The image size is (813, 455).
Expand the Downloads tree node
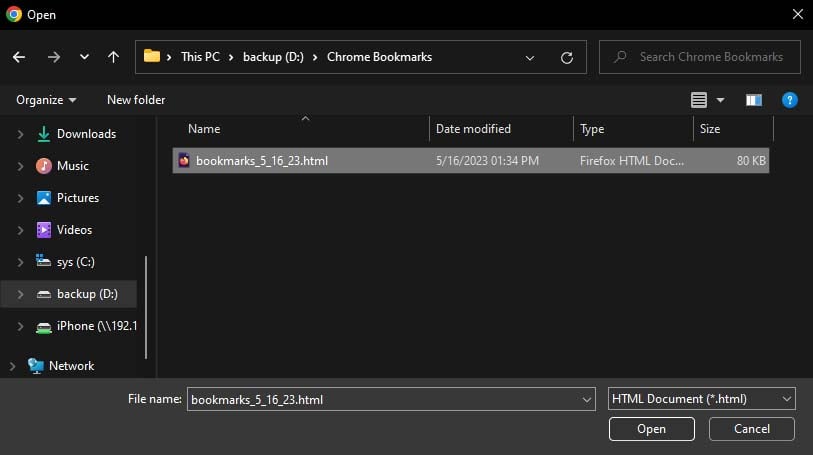[20, 134]
